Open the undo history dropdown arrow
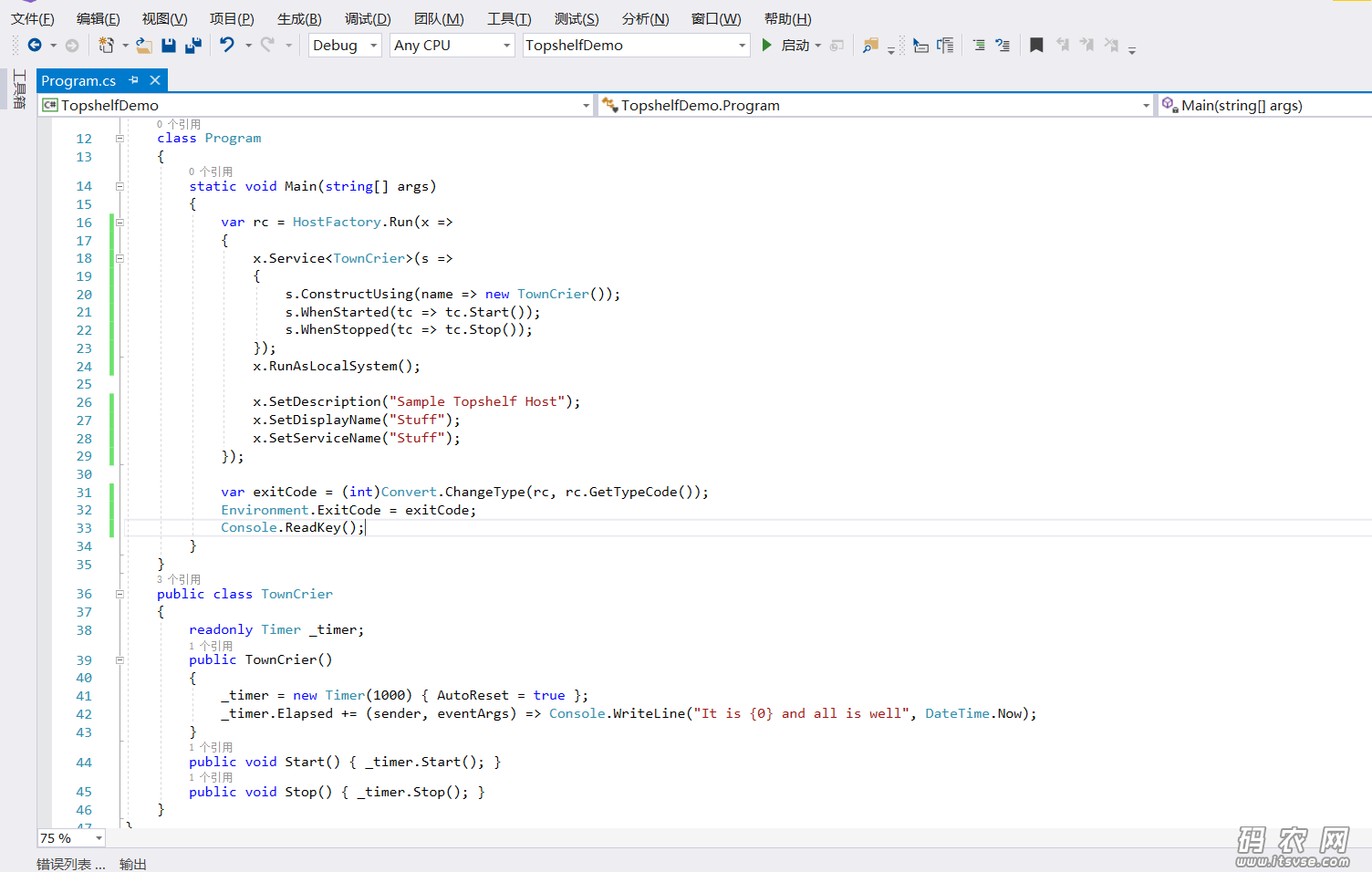 (x=248, y=46)
